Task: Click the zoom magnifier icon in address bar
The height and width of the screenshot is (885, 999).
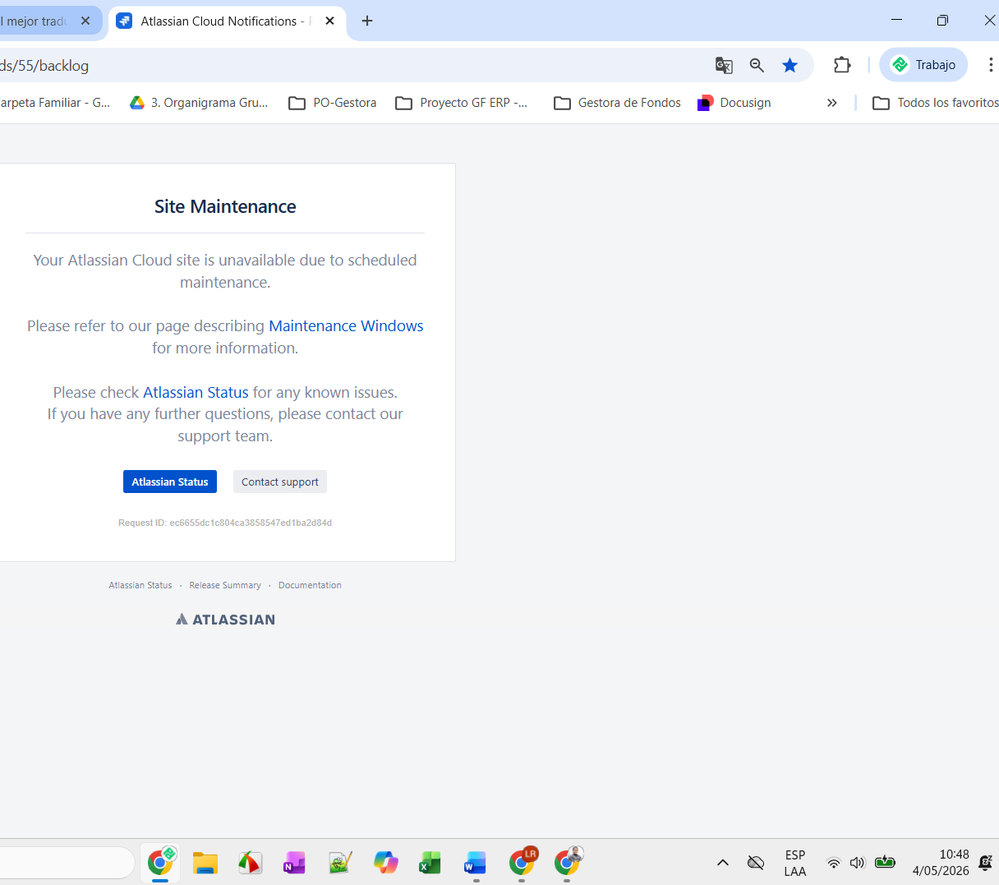Action: click(x=756, y=65)
